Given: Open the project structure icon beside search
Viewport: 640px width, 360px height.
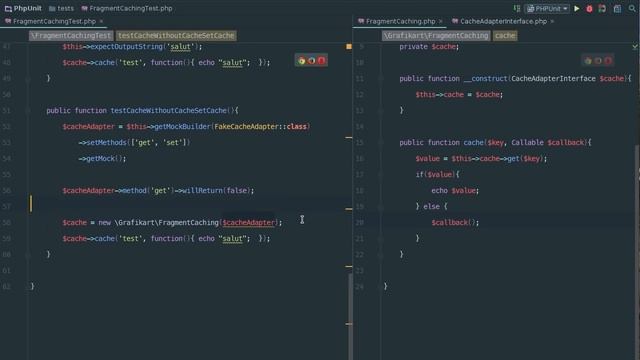Looking at the screenshot, I should pos(617,9).
